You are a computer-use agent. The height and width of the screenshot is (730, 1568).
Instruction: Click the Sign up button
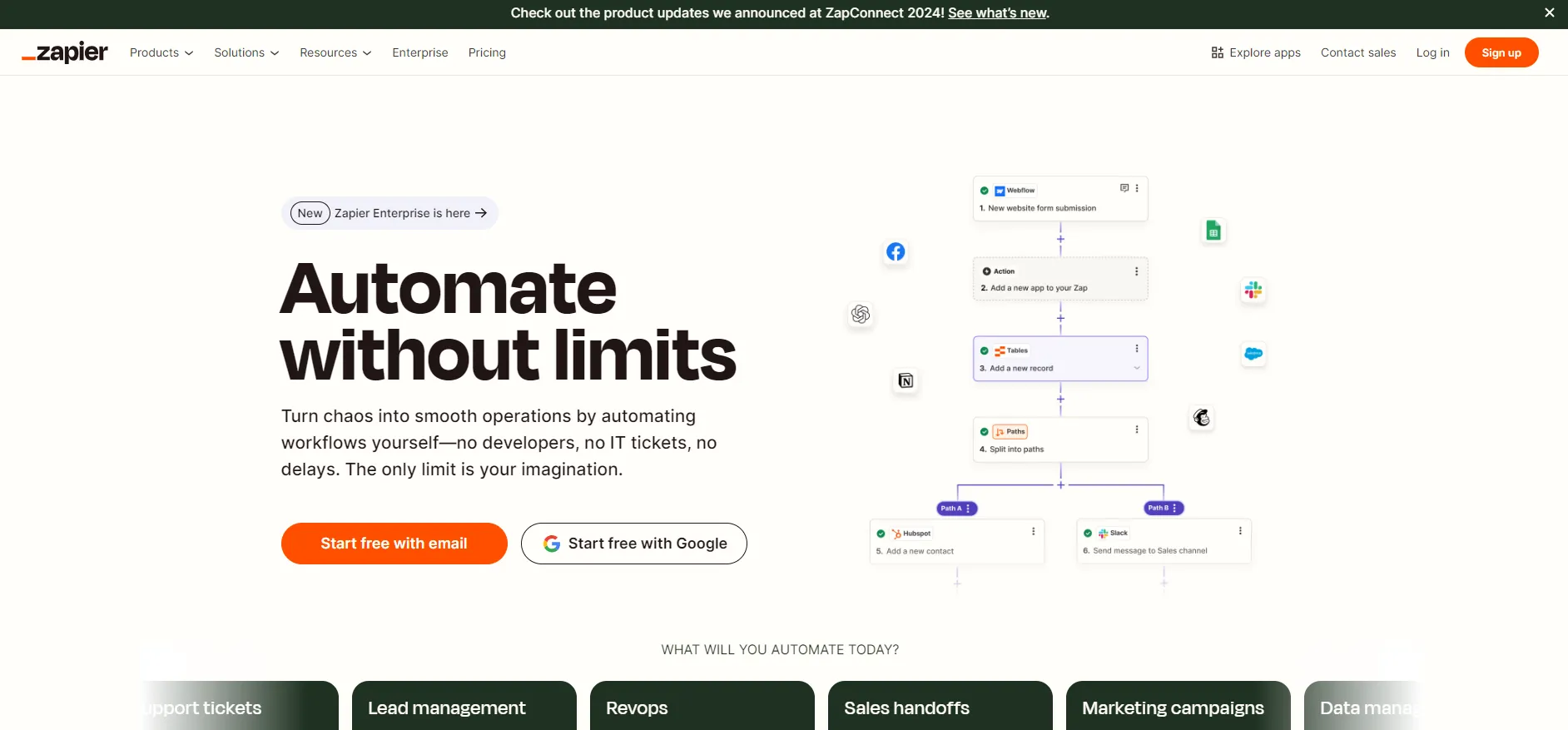1501,52
